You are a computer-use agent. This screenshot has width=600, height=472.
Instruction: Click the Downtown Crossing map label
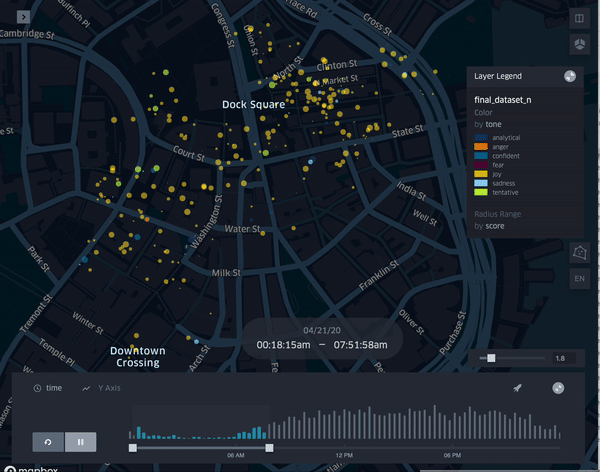coord(138,357)
